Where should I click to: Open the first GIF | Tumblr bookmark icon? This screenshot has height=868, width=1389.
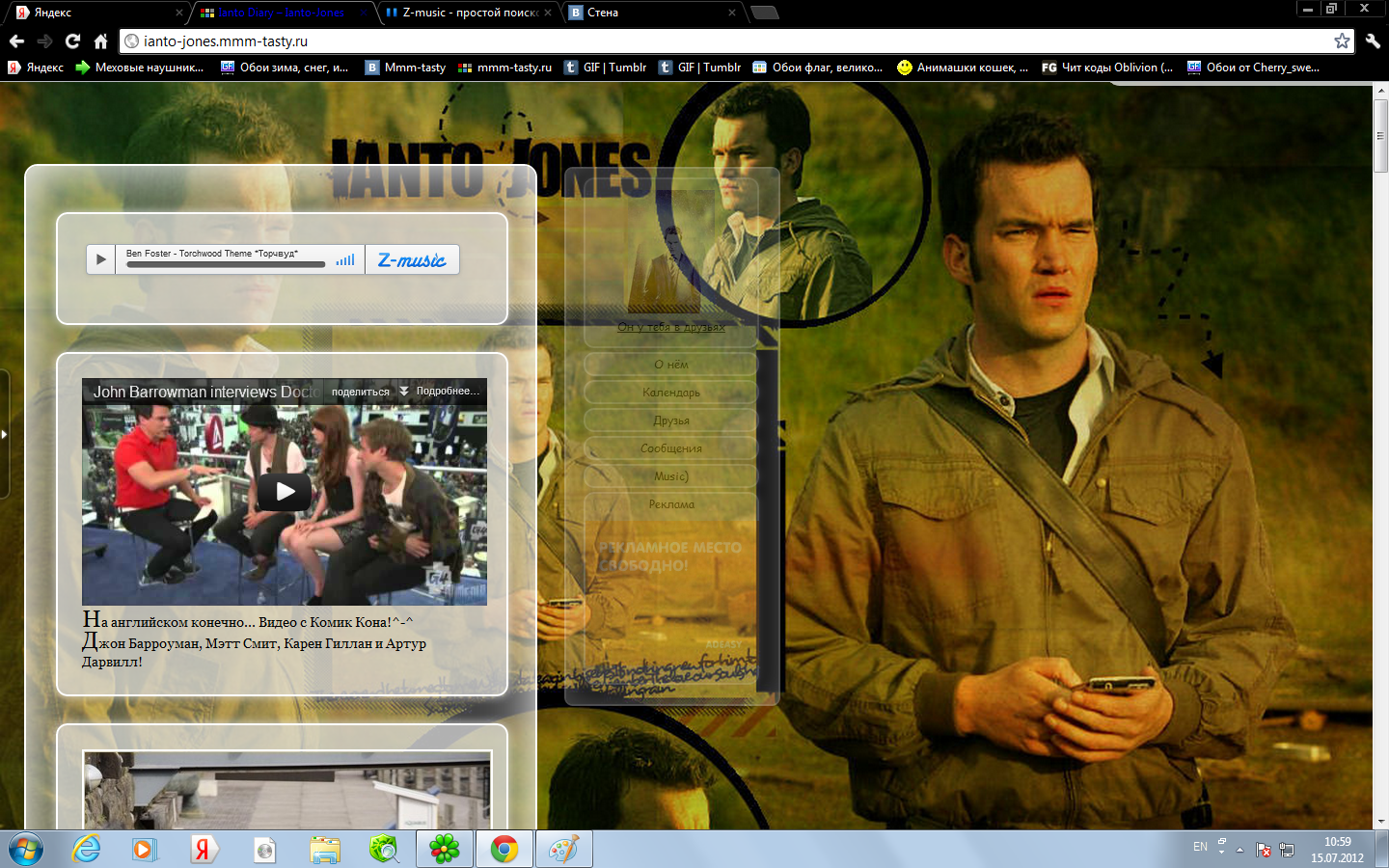click(x=571, y=68)
